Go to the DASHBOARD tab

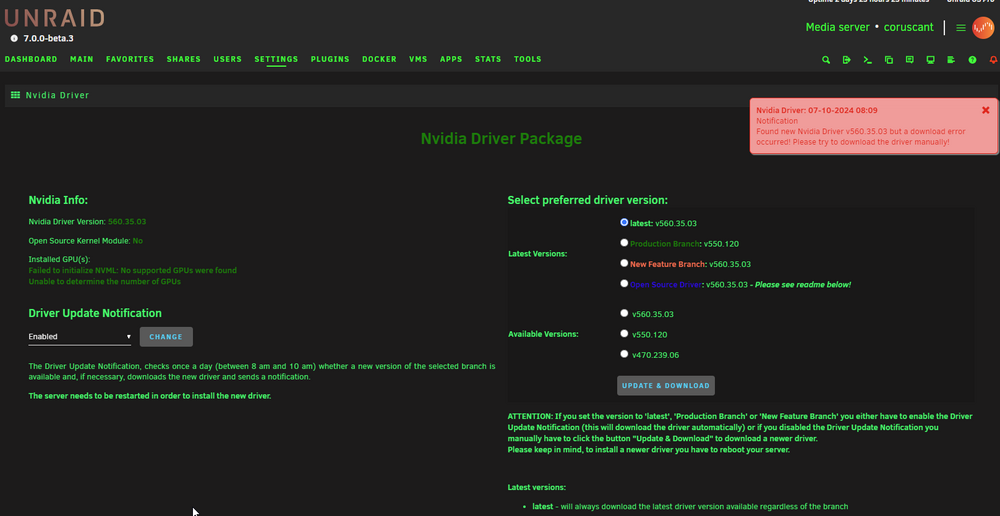click(x=31, y=59)
